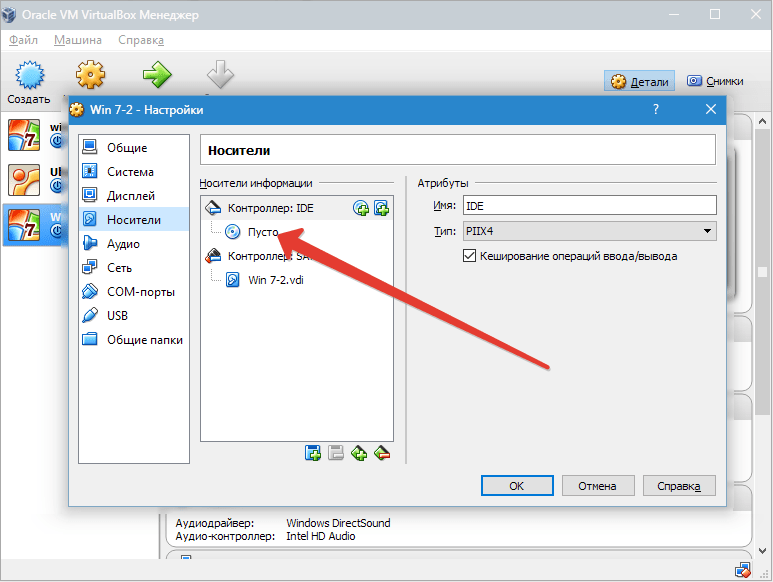Open the Справка menu in menu bar
The height and width of the screenshot is (582, 773).
click(141, 40)
